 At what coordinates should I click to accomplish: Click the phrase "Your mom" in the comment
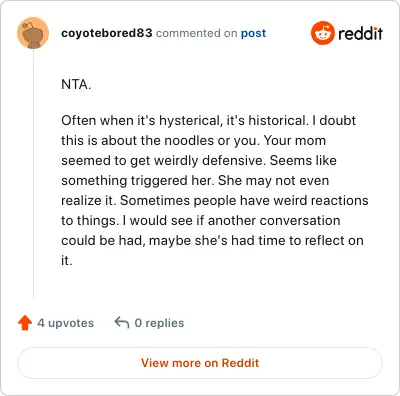click(x=295, y=140)
